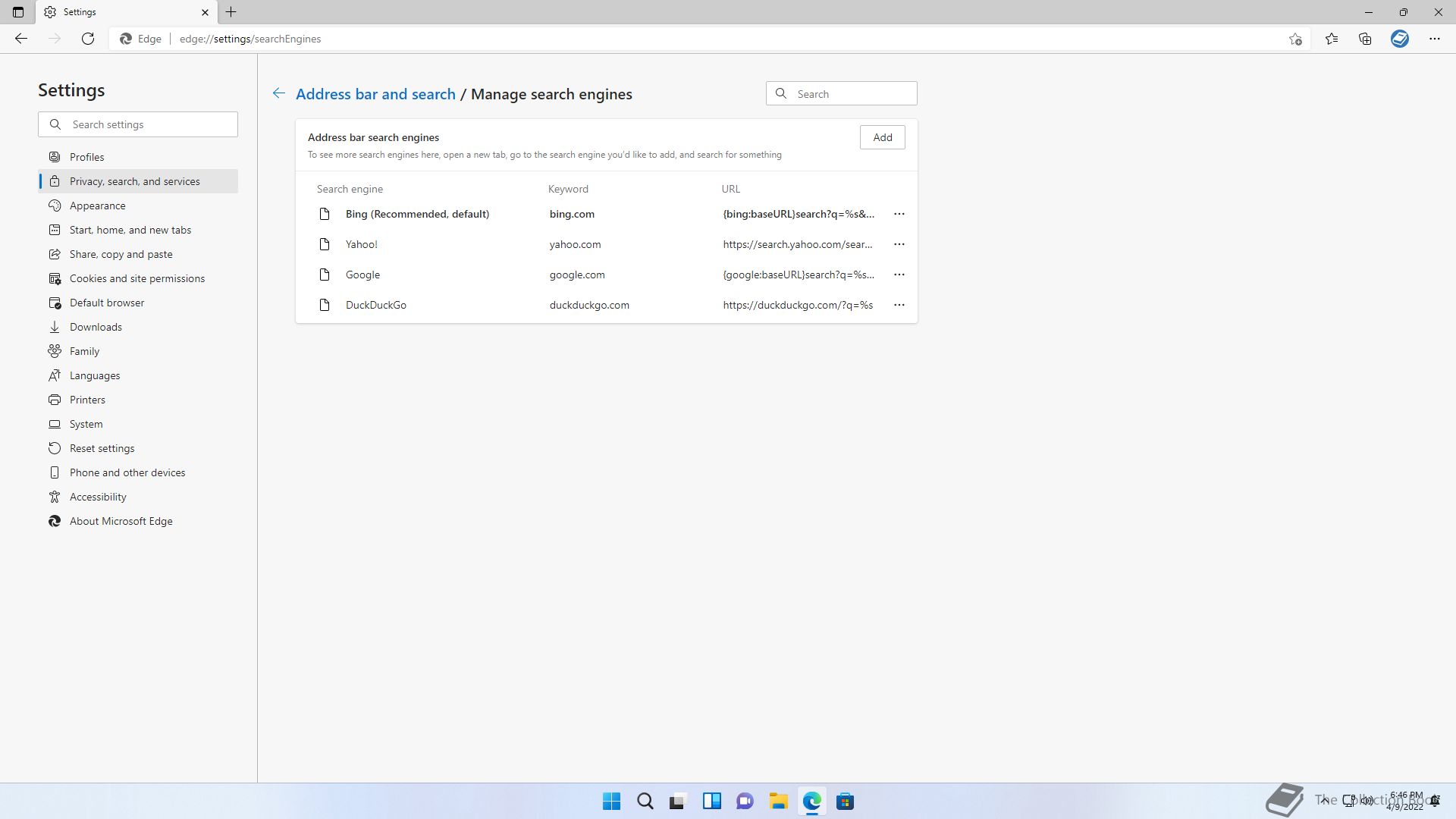Open the Accessibility settings section
The width and height of the screenshot is (1456, 819).
138,497
